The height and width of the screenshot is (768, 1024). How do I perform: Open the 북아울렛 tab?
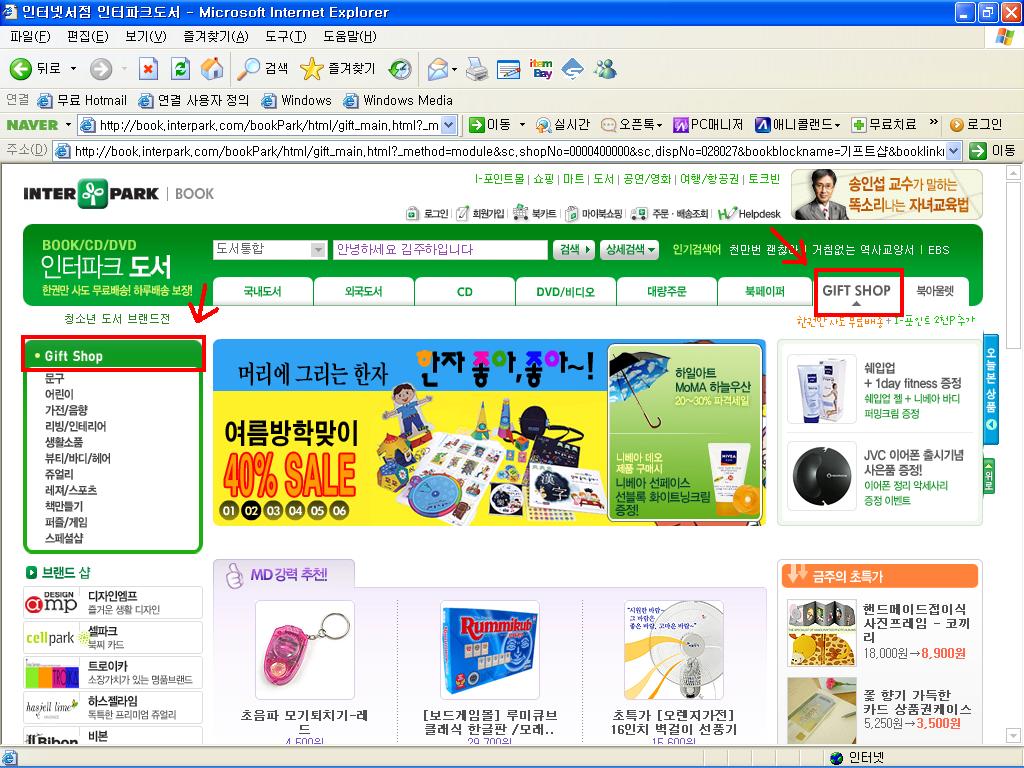tap(935, 291)
